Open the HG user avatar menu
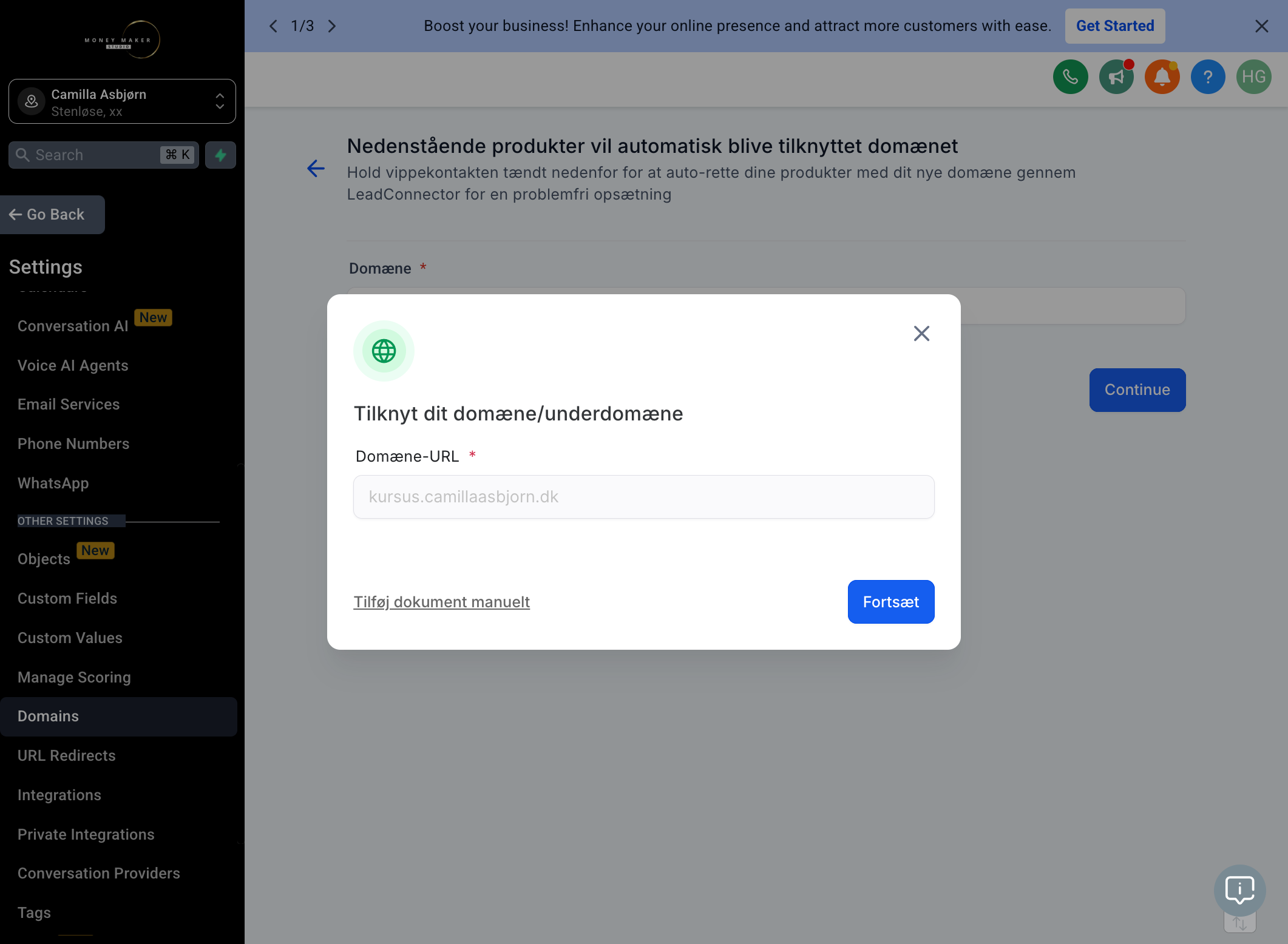 (x=1253, y=77)
